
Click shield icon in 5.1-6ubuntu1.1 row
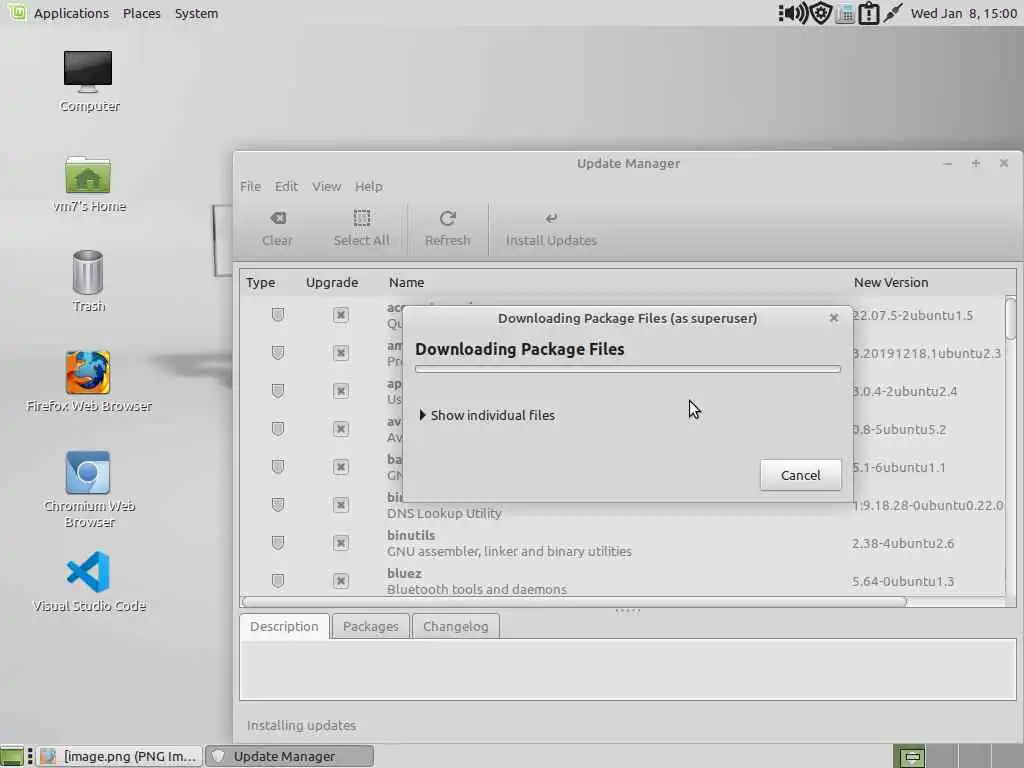coord(278,466)
